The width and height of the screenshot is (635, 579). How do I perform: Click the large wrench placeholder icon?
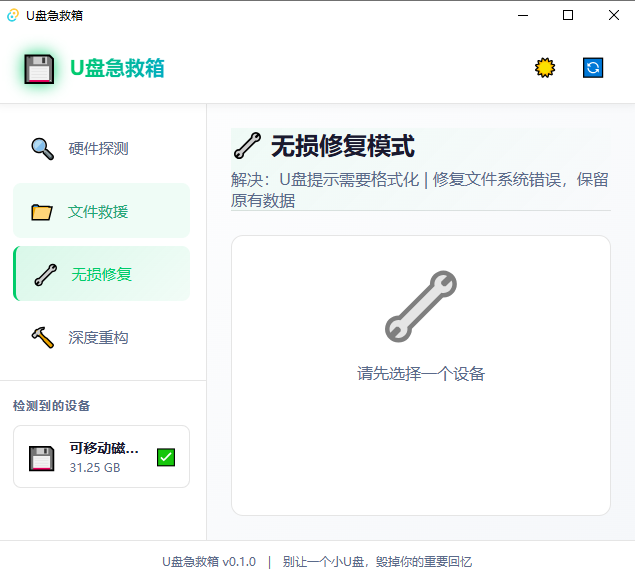(420, 306)
